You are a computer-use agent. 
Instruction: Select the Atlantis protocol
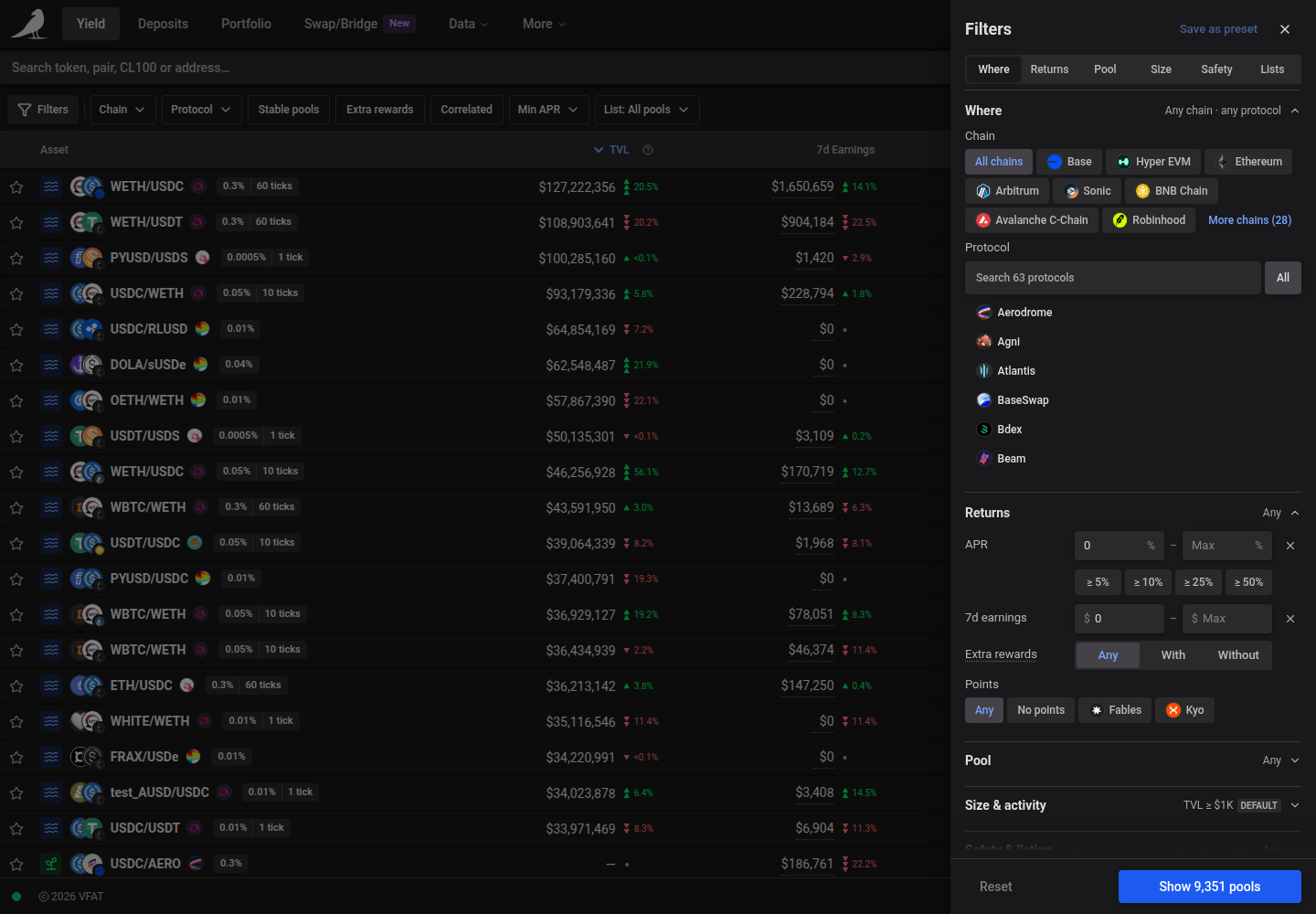pos(1133,371)
